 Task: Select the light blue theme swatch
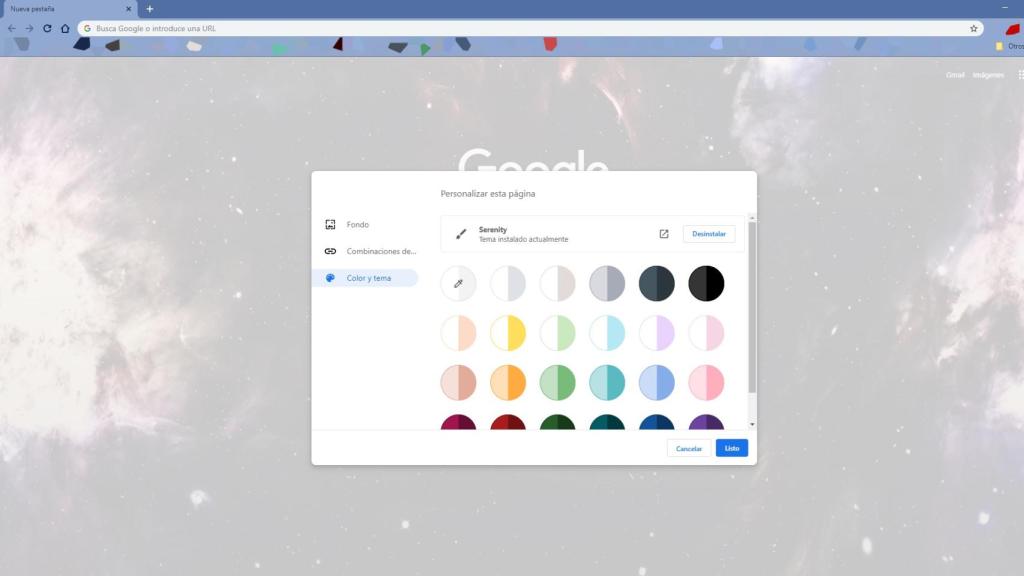[x=607, y=333]
